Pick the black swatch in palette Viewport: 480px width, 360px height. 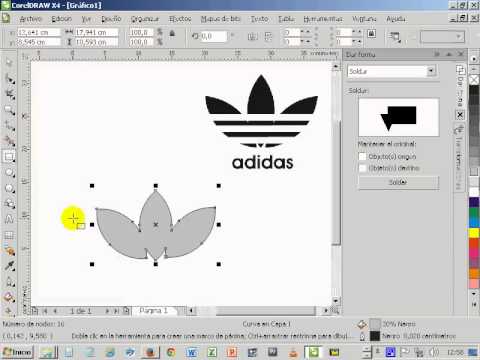point(474,90)
